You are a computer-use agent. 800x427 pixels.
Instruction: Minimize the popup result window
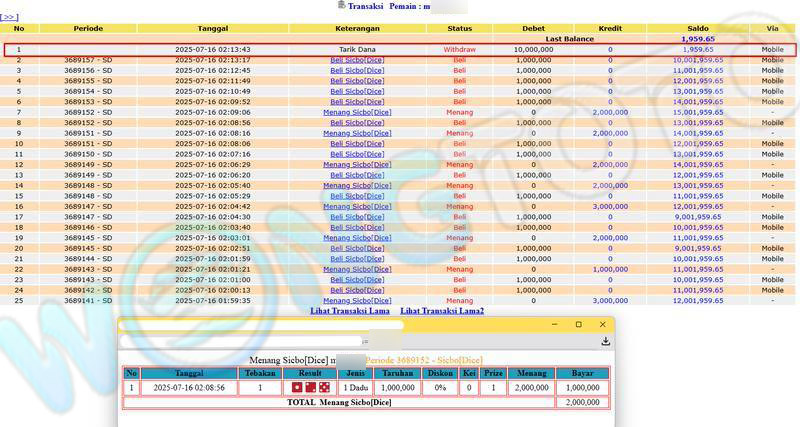coord(554,324)
